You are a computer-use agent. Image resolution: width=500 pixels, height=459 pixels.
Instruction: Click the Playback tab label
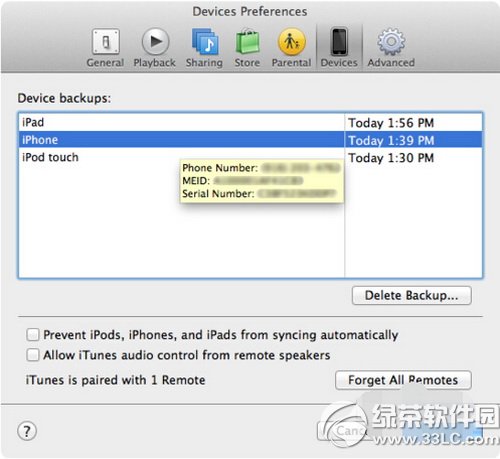pyautogui.click(x=154, y=63)
